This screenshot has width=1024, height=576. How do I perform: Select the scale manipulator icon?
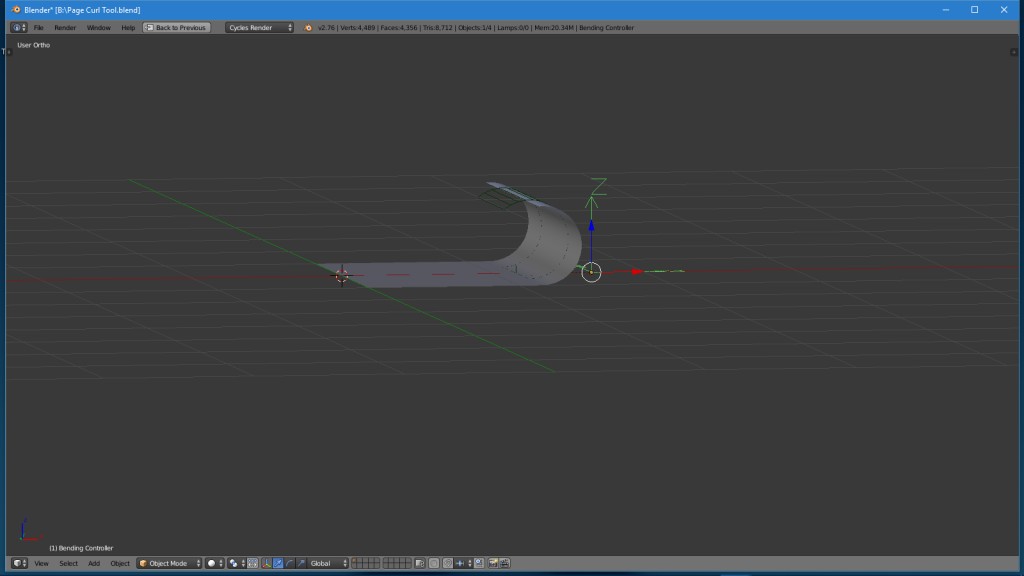302,562
